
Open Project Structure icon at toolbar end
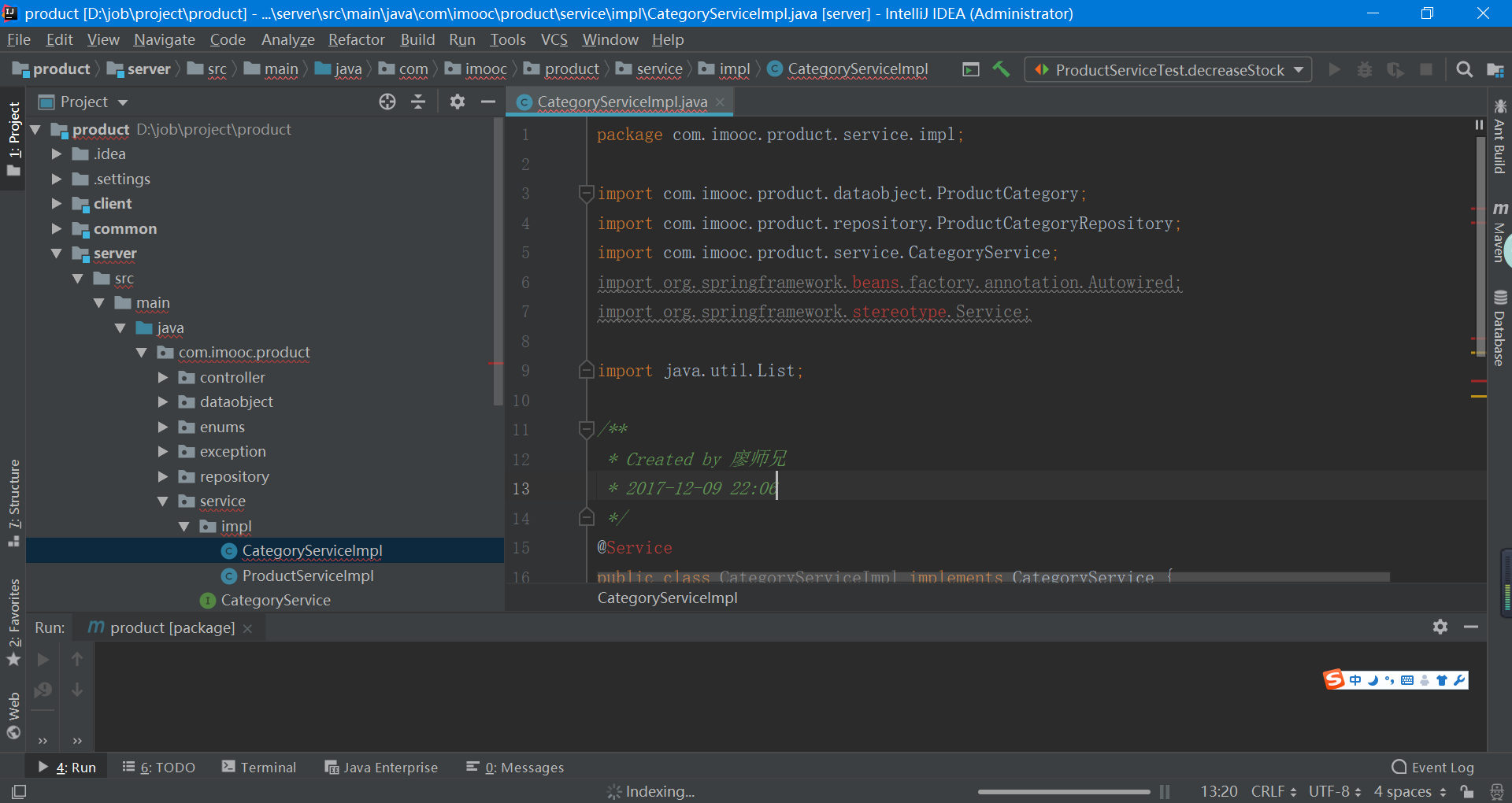[1495, 69]
